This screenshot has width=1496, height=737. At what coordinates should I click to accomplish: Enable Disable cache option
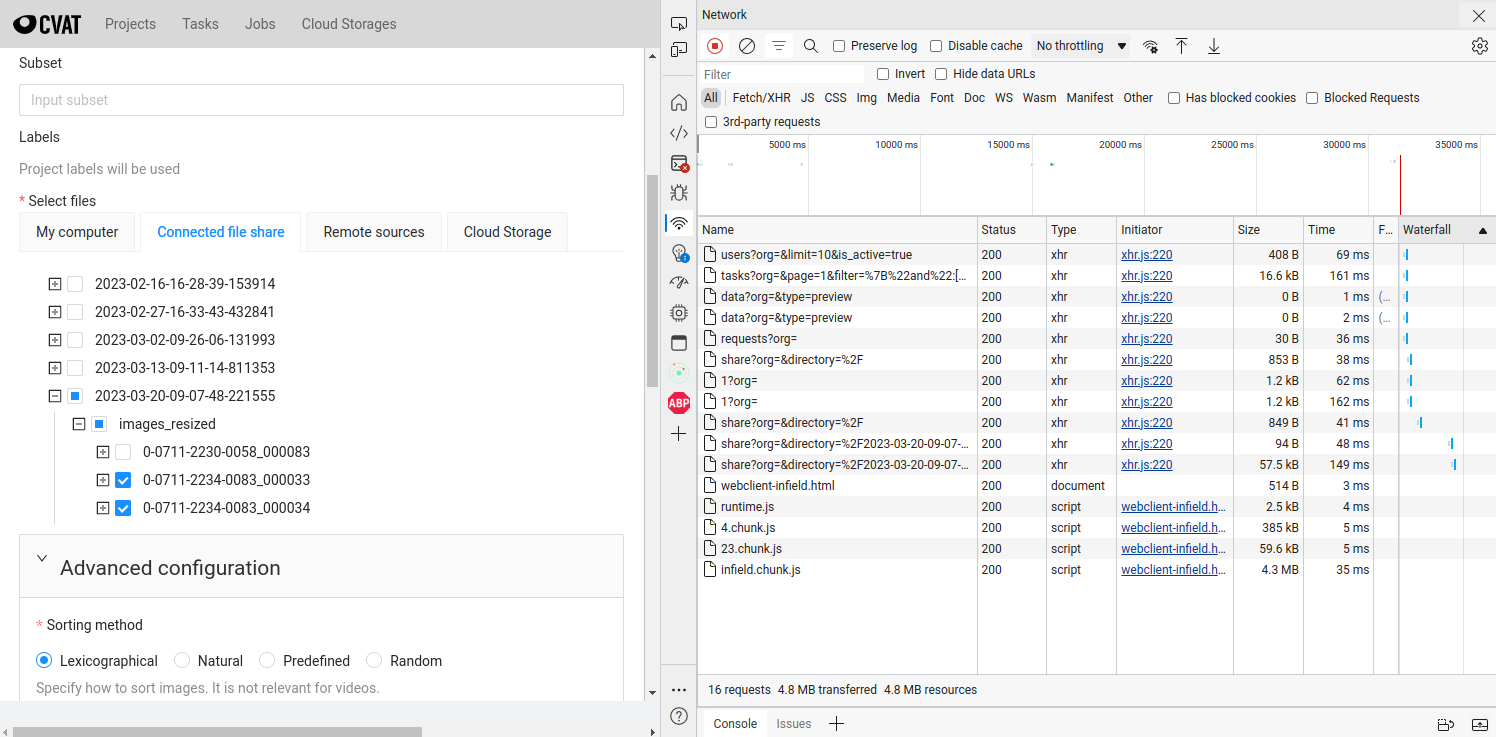[x=935, y=45]
